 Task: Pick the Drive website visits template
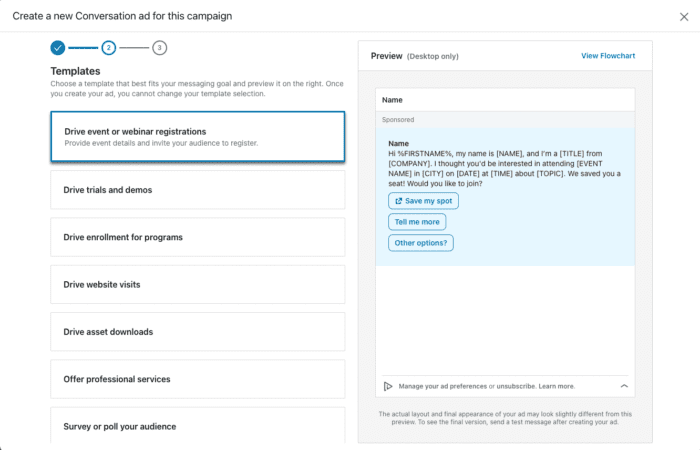tap(197, 285)
